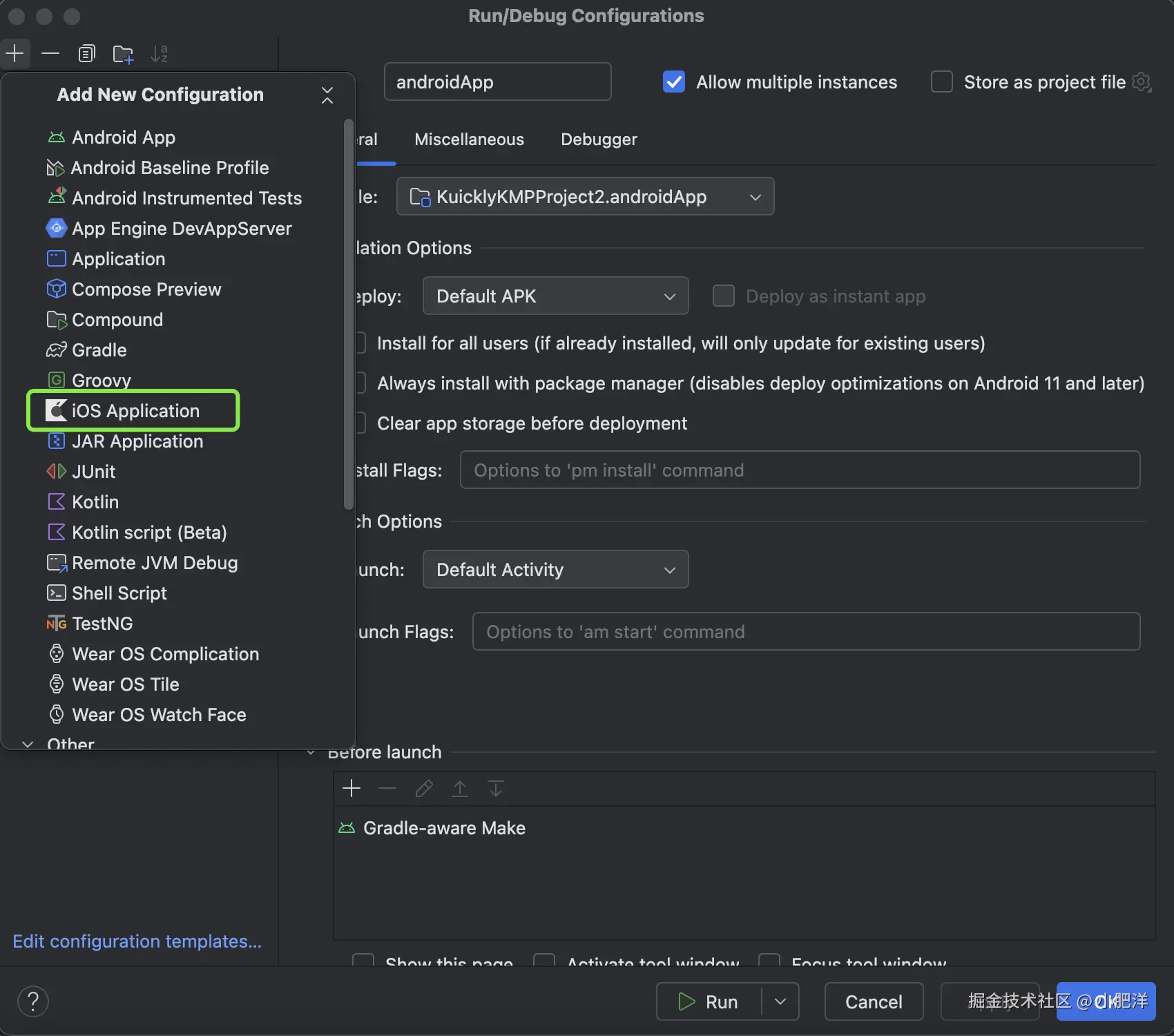Click the Install Flags input field
Screen dimensions: 1174x1036
800,470
